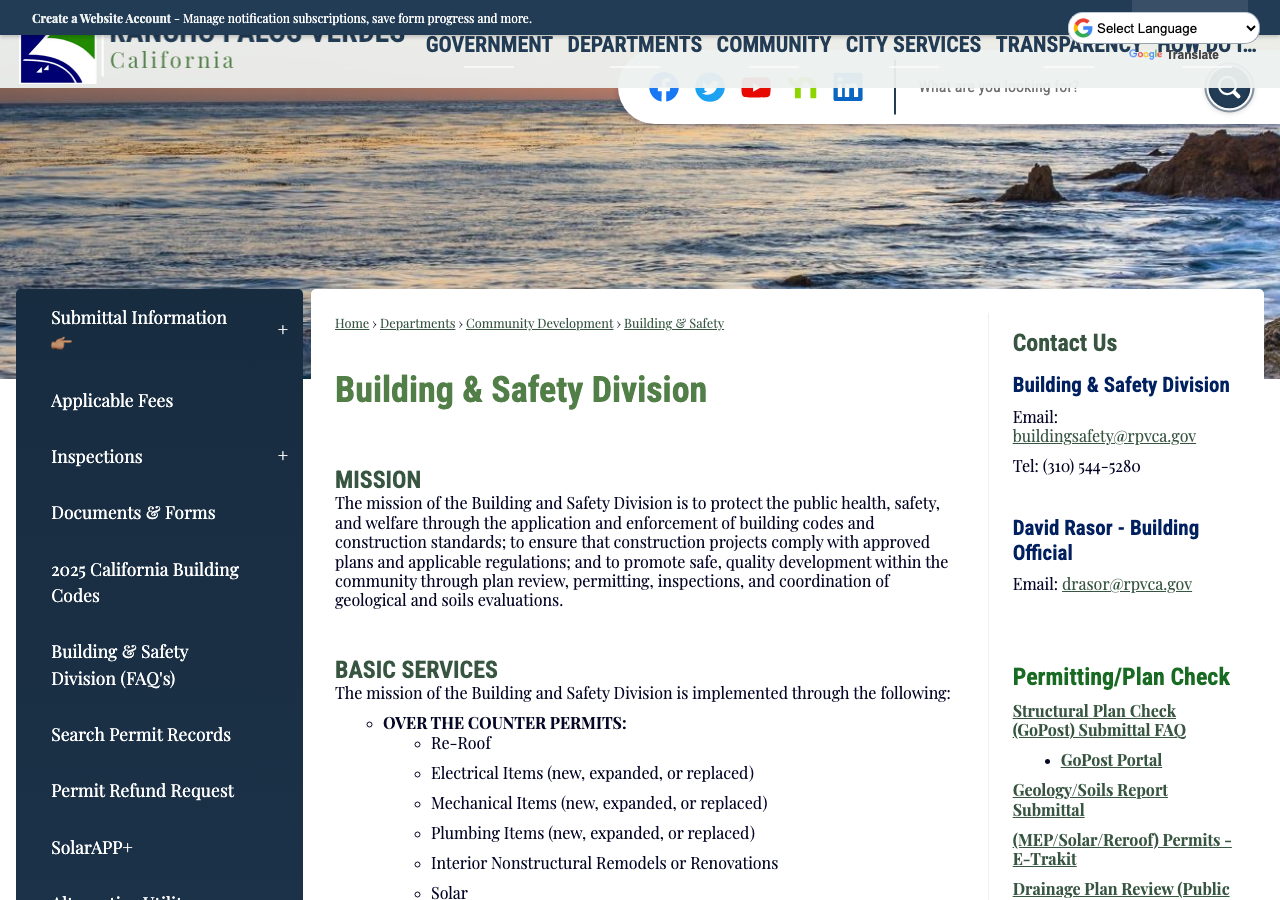Screen dimensions: 1280x900
Task: Click the magnifying glass search button
Action: (1229, 87)
